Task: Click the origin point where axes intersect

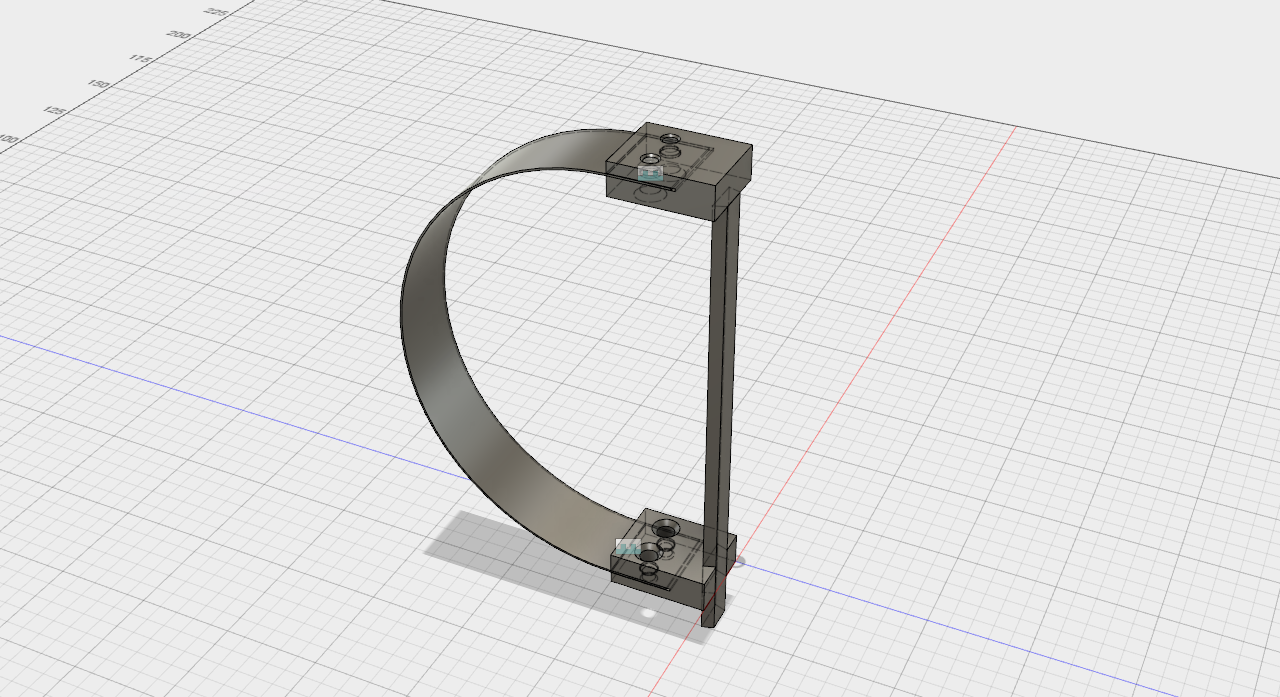Action: point(737,564)
